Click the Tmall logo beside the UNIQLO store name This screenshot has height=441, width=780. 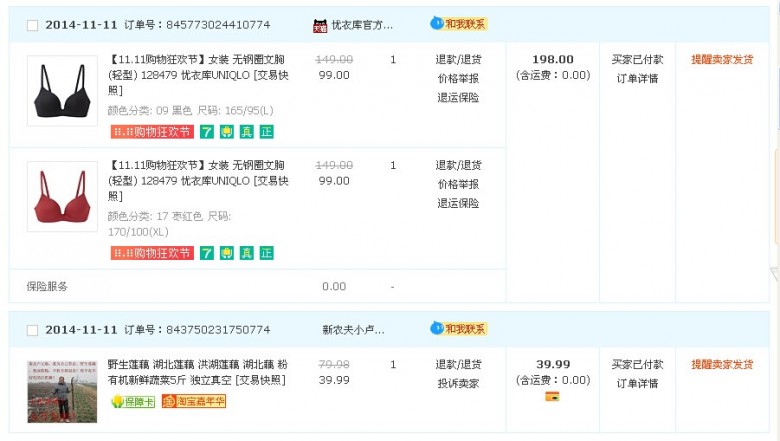click(x=320, y=25)
